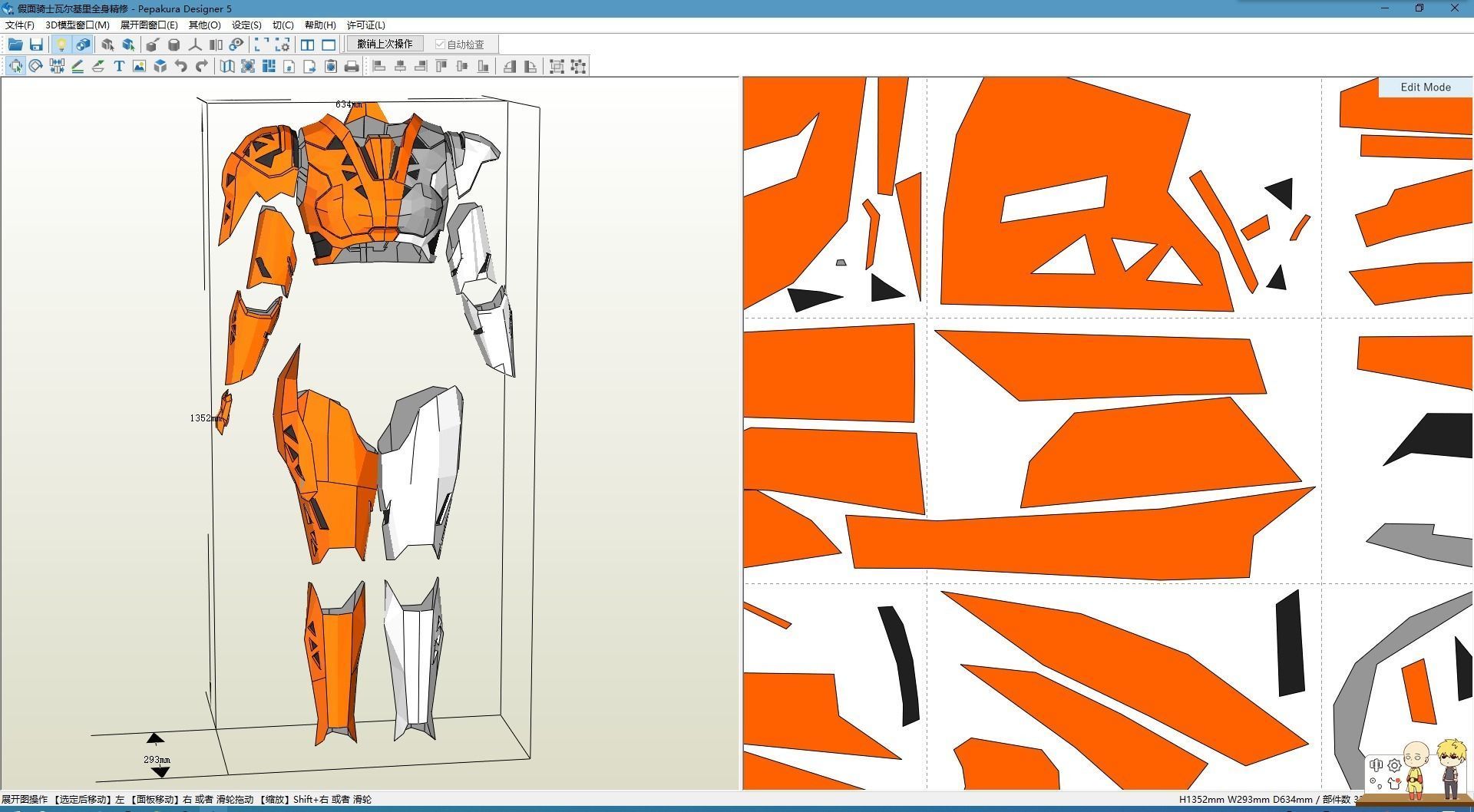Viewport: 1474px width, 812px height.
Task: Toggle texture display on the 3D model
Action: (x=82, y=45)
